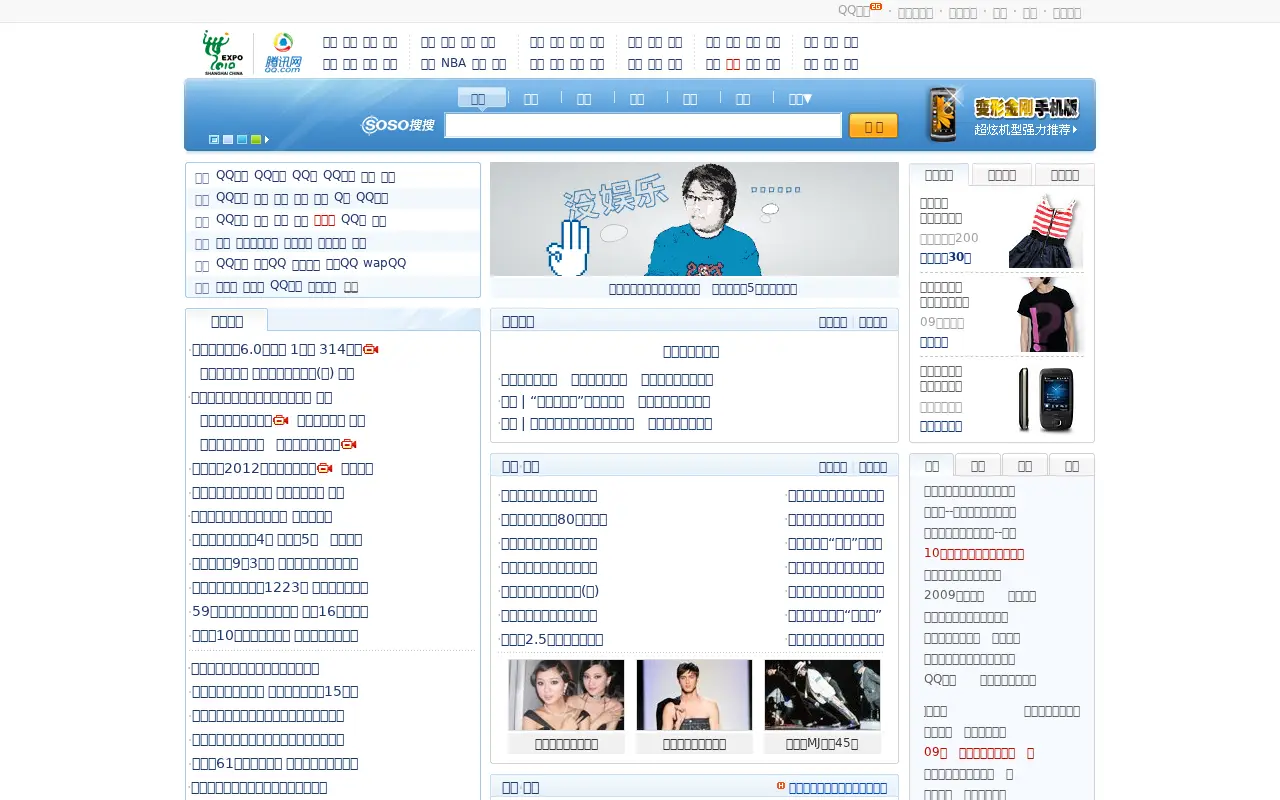The width and height of the screenshot is (1280, 800).
Task: Open the headline containing '1223'
Action: [280, 587]
